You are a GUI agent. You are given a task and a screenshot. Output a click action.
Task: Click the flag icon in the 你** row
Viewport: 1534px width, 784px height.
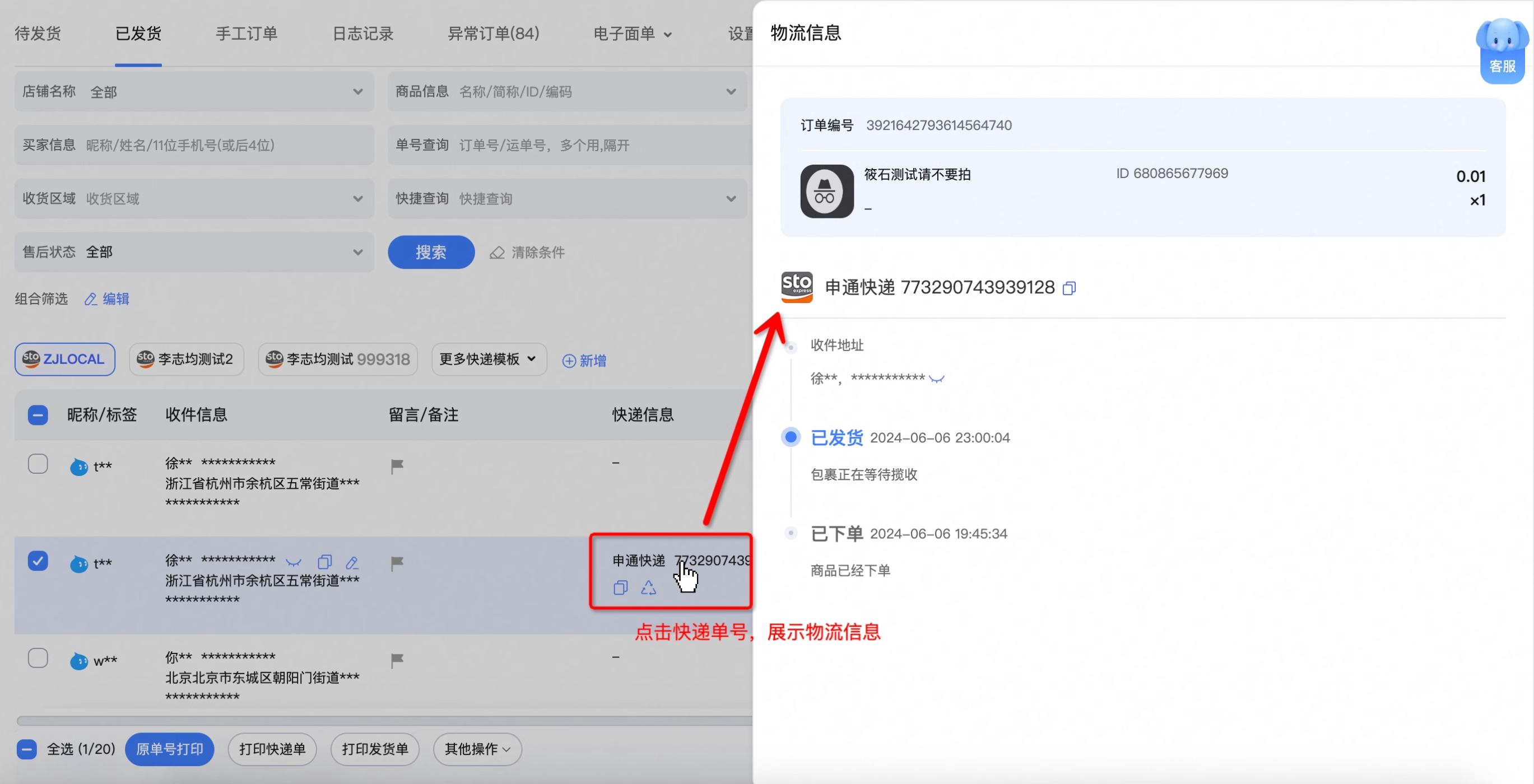[397, 660]
